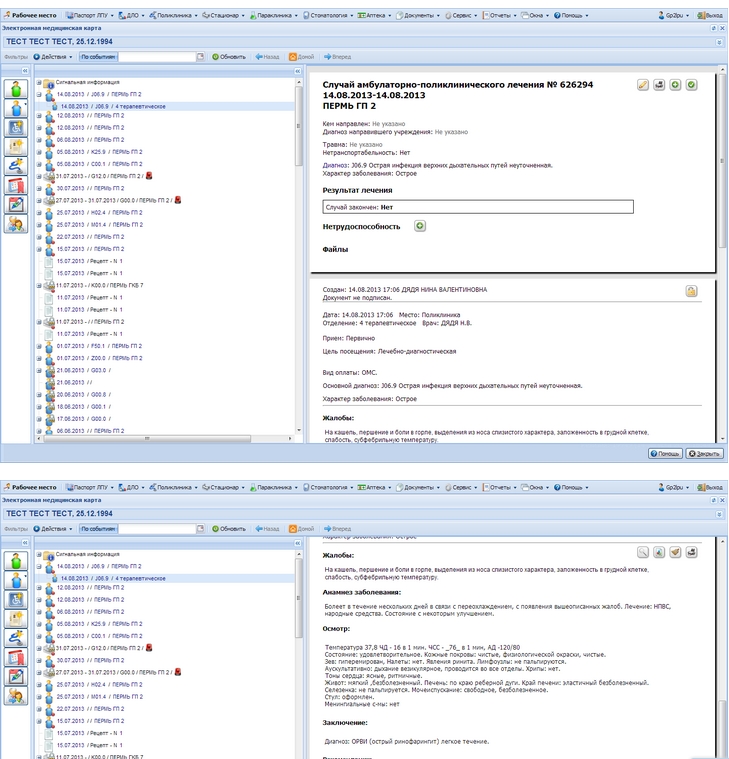Click red alarm icon on 31.07.2013 G12.0 row, top
The height and width of the screenshot is (759, 729).
149,176
